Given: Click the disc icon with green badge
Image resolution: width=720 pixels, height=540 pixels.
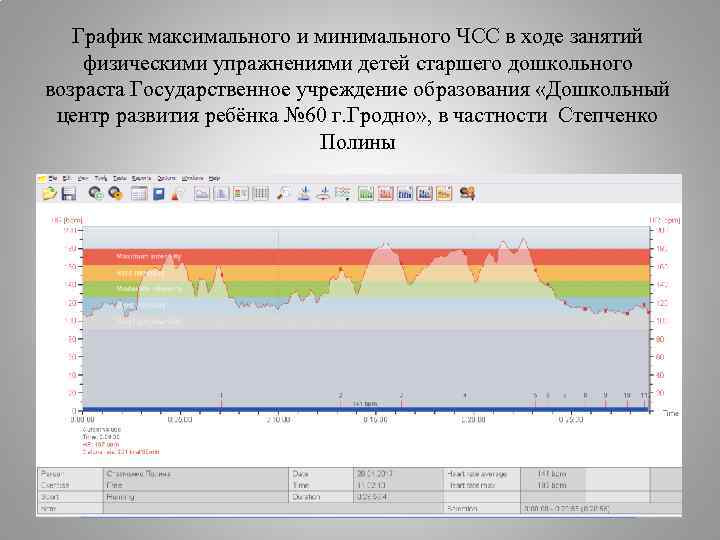Looking at the screenshot, I should coord(96,193).
